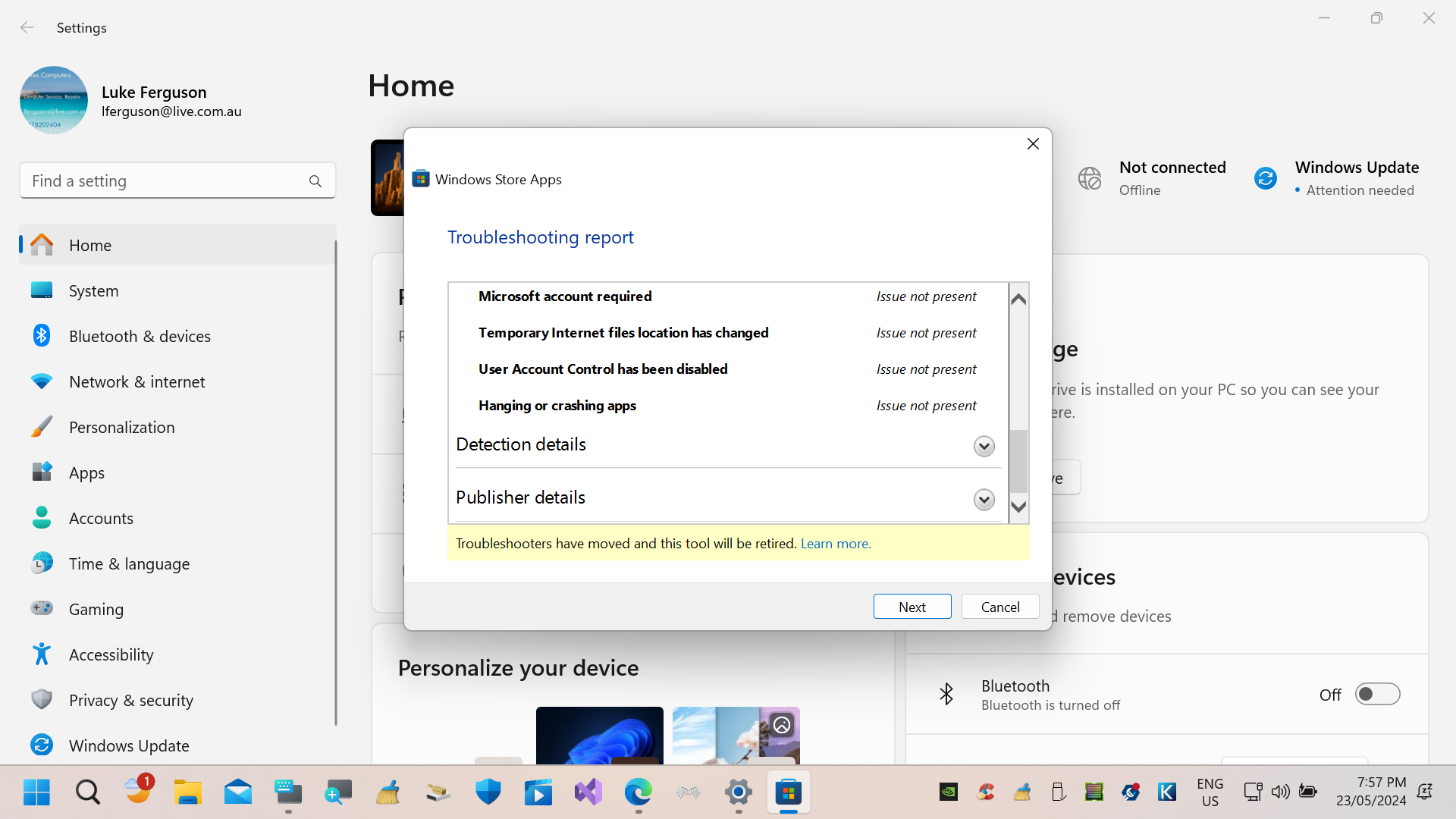Open Accounts settings
Image resolution: width=1456 pixels, height=819 pixels.
177,518
